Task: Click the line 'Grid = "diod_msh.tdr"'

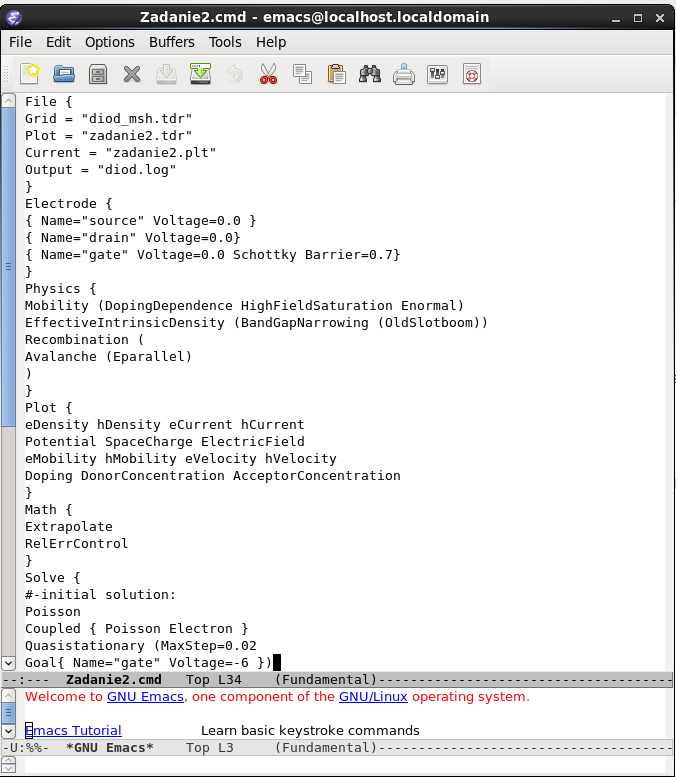Action: [x=109, y=119]
